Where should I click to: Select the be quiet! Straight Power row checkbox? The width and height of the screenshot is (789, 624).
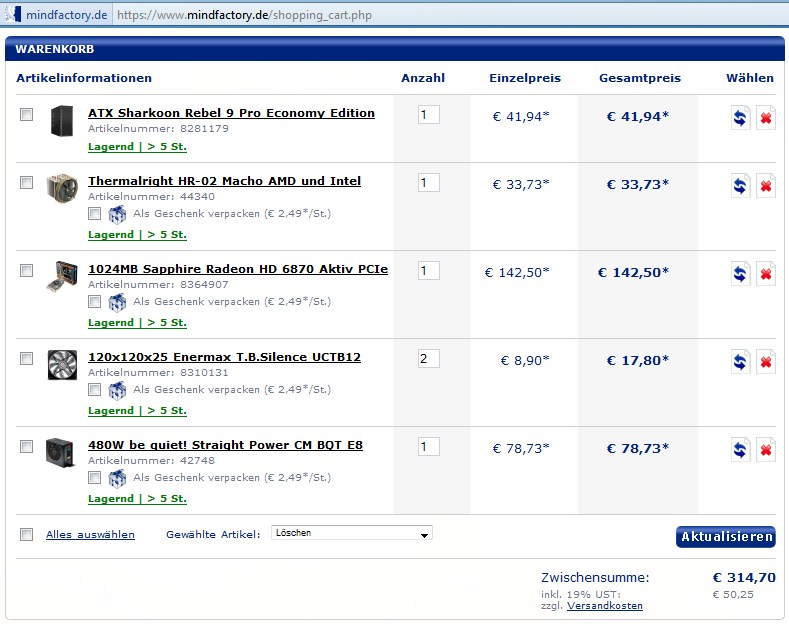point(26,446)
